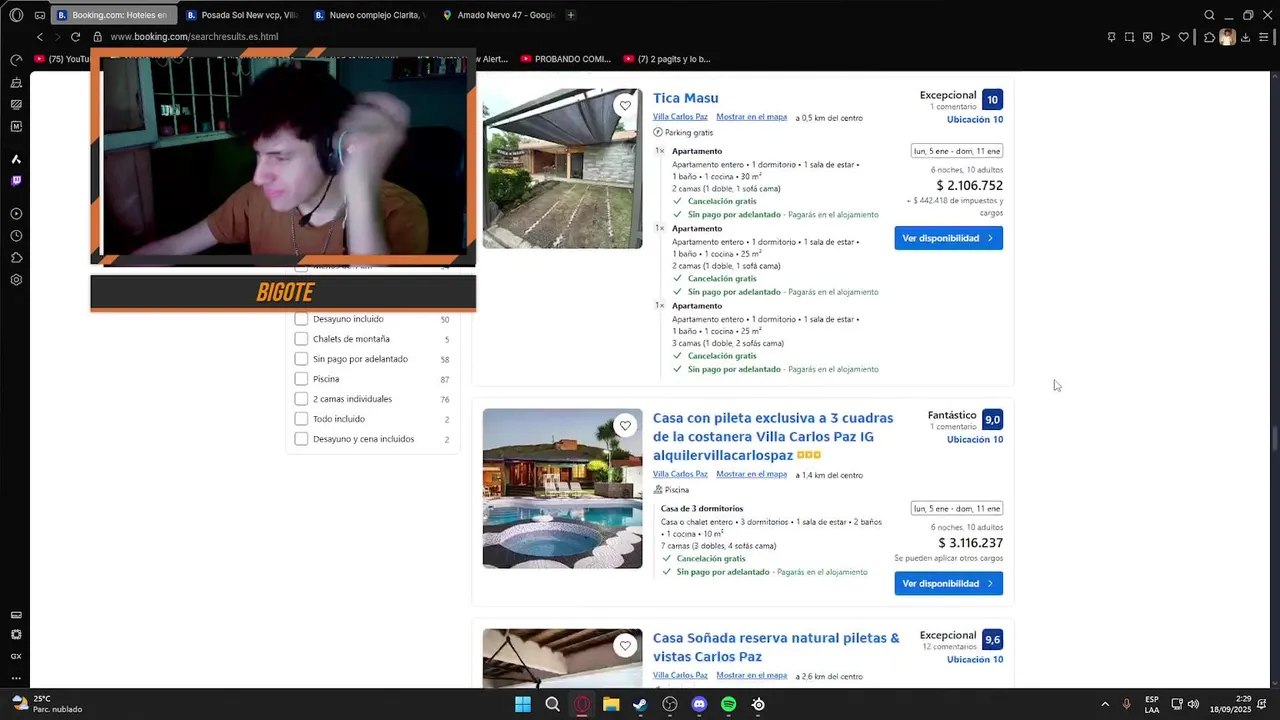
Task: Open the ad blocker shield icon
Action: pyautogui.click(x=1148, y=37)
